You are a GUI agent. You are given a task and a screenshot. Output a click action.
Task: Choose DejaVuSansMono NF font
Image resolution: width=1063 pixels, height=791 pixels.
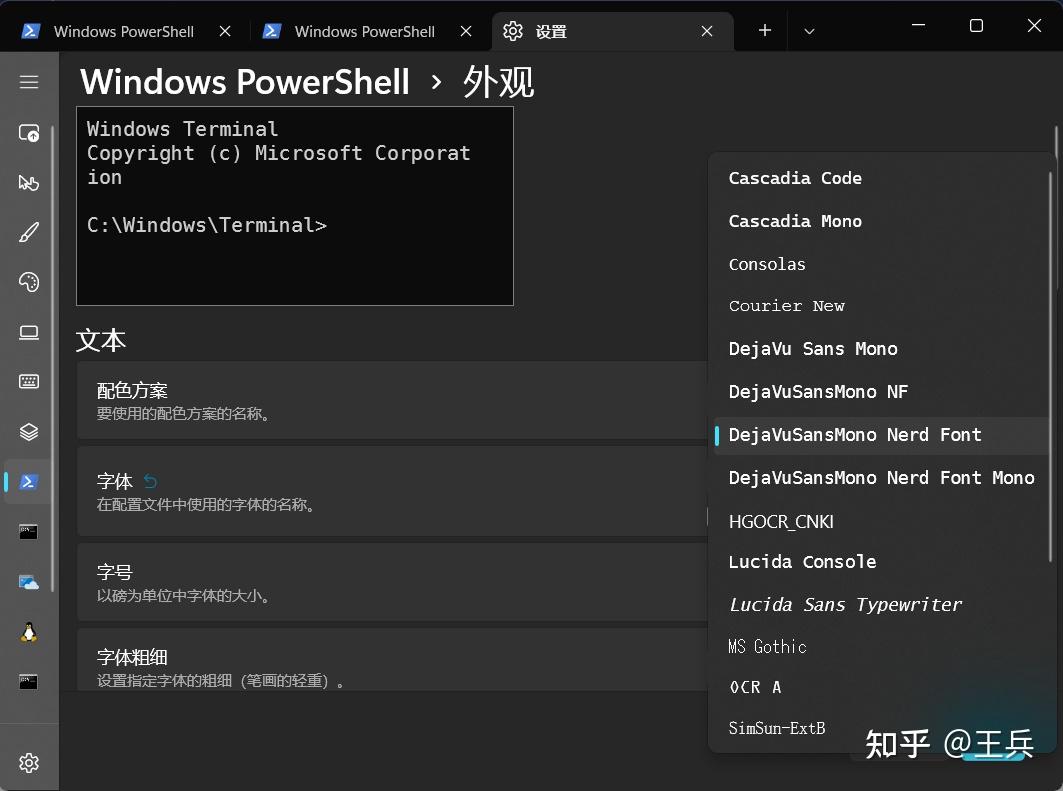[x=880, y=392]
